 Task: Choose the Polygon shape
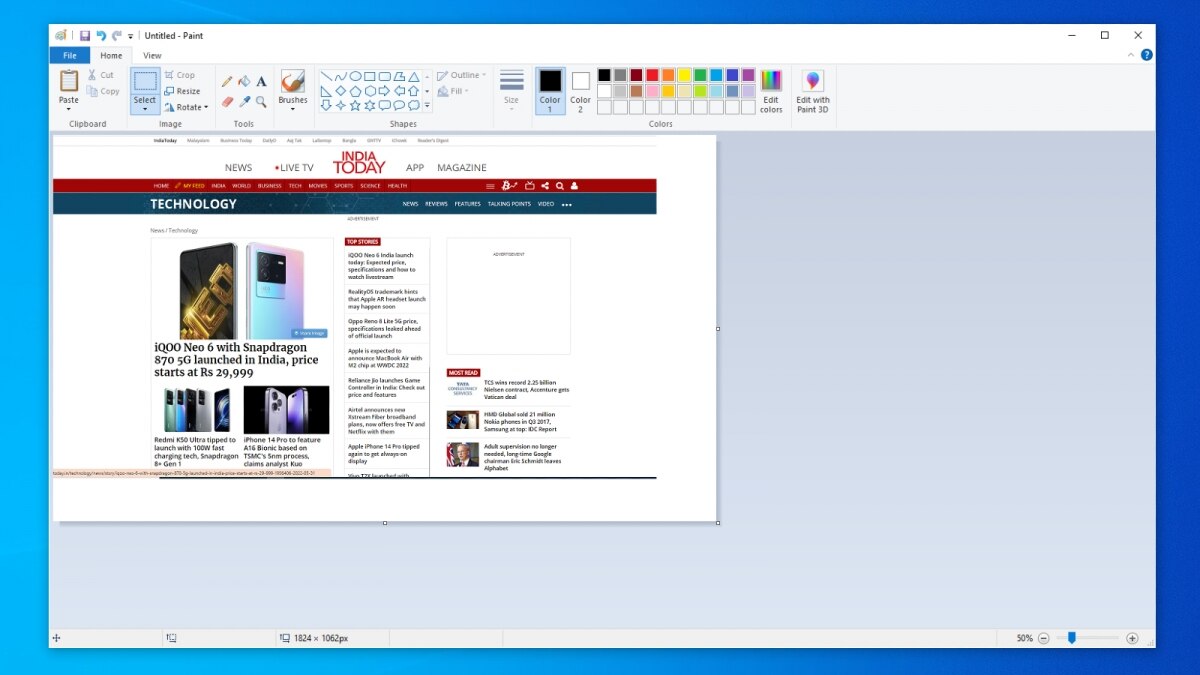399,76
